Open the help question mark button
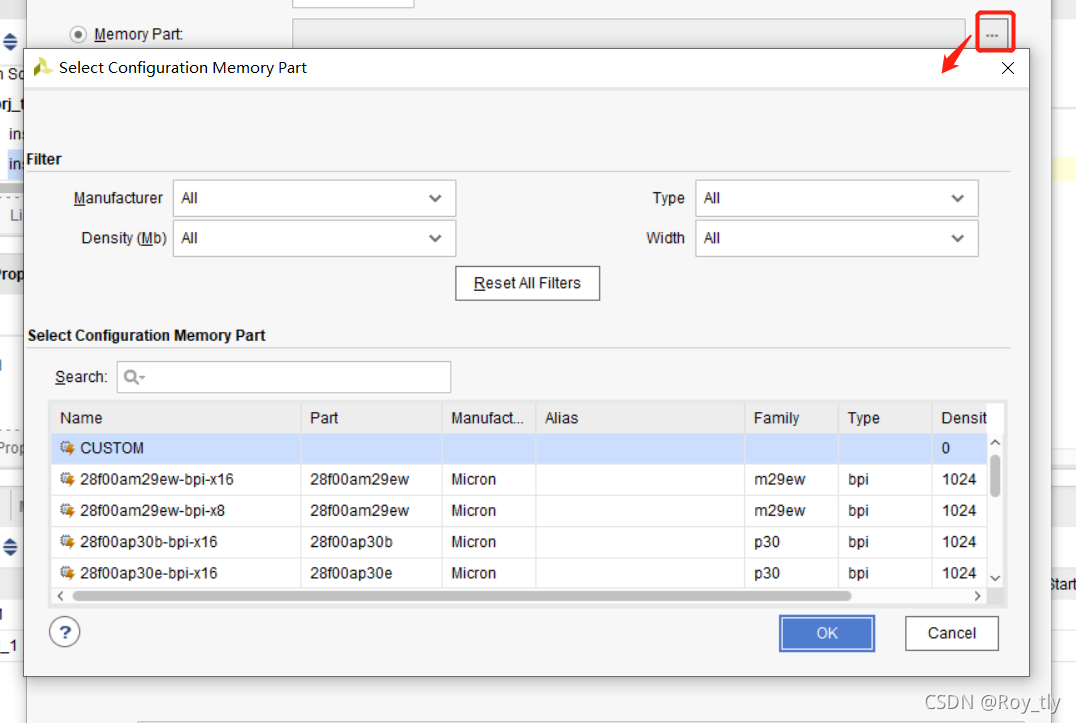1076x723 pixels. [65, 632]
